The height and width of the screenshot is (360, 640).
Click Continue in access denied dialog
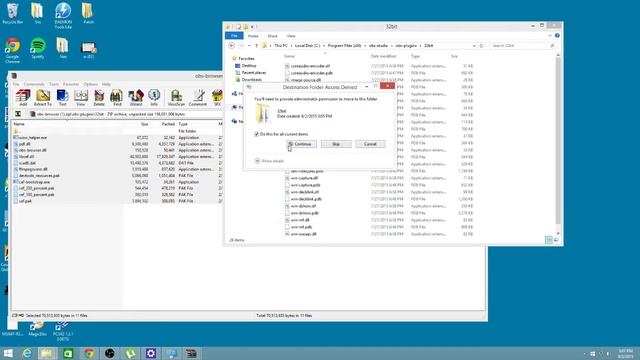301,144
